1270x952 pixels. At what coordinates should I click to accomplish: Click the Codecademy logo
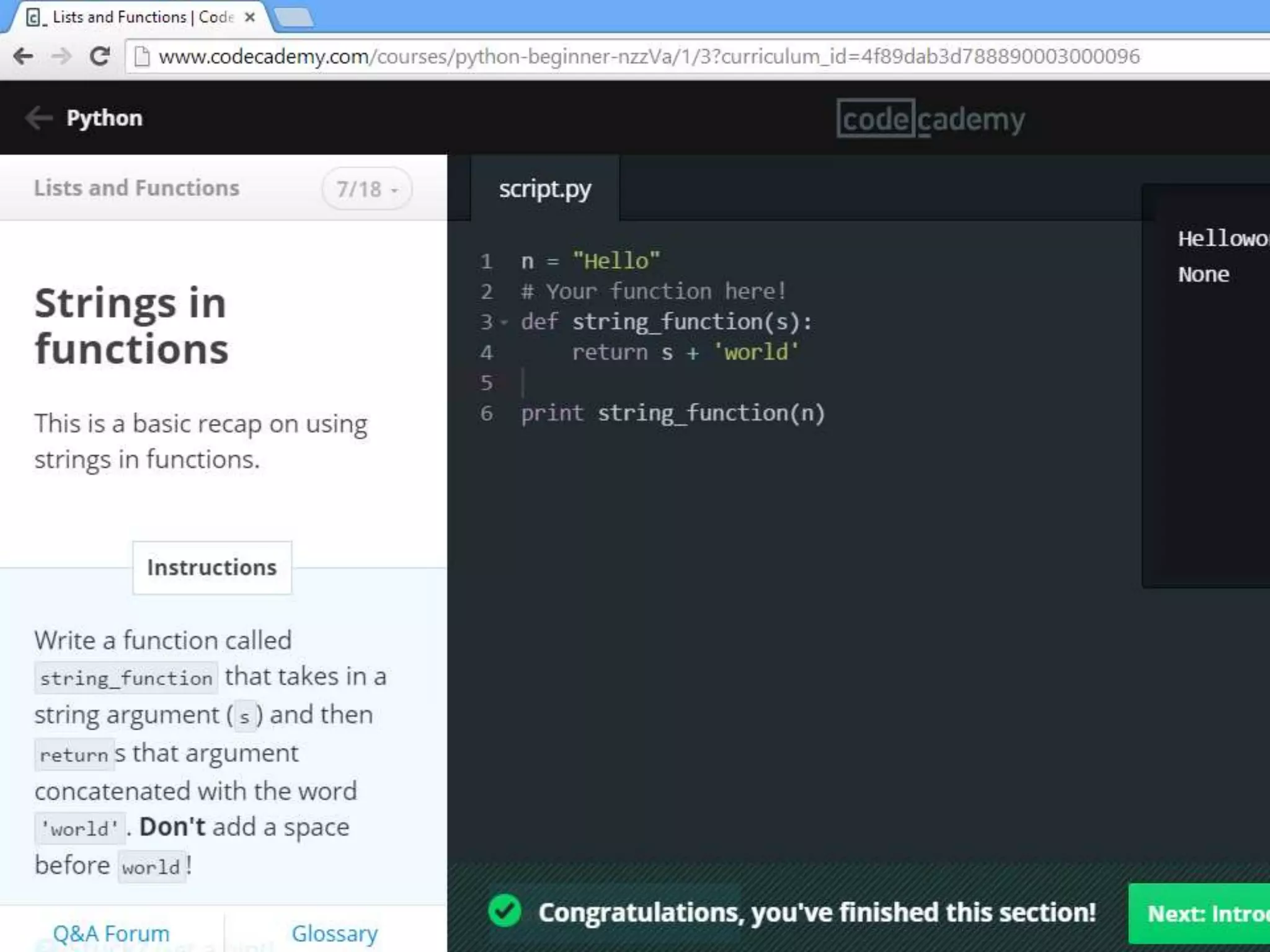point(930,118)
